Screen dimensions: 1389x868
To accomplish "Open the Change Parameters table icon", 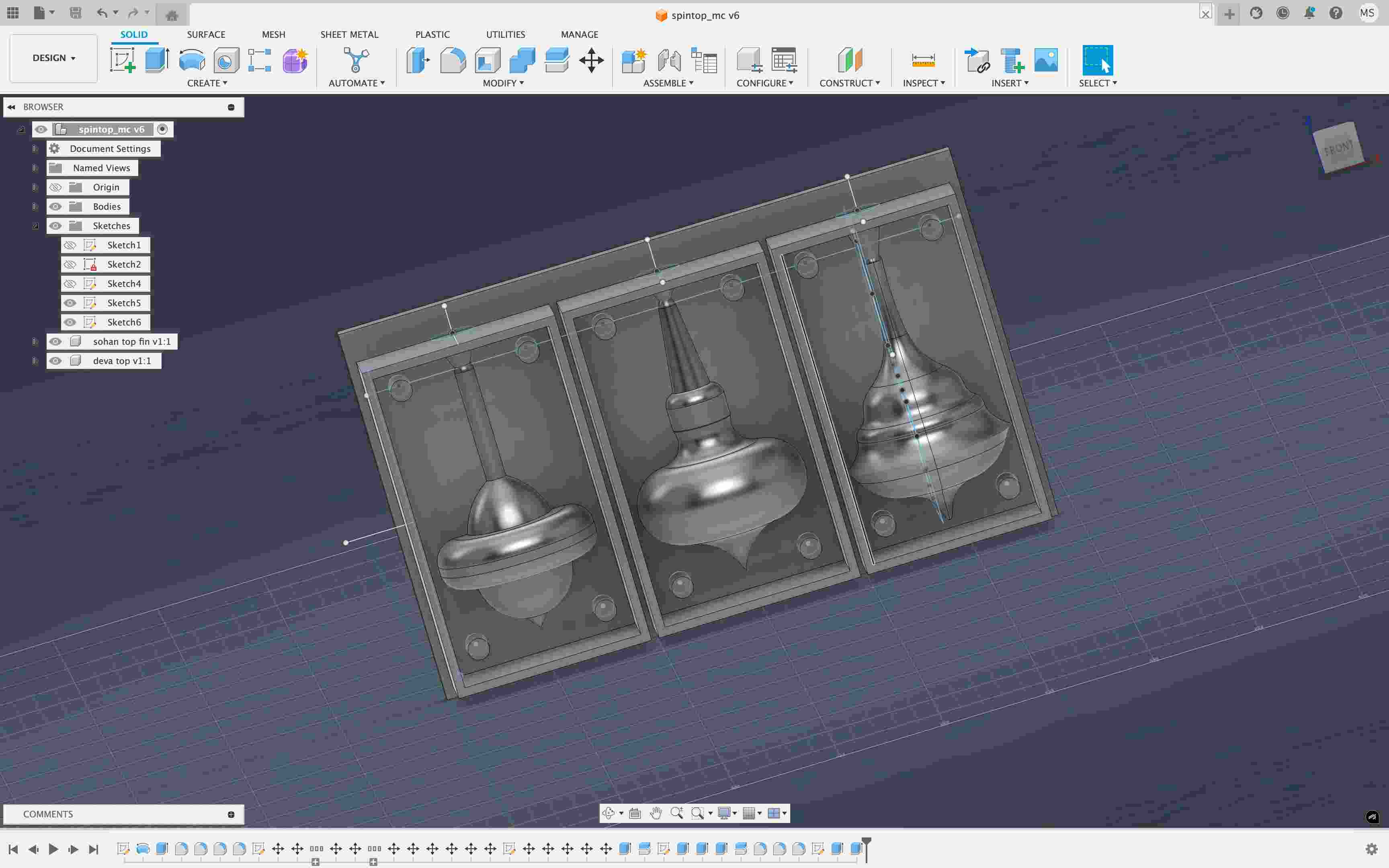I will click(x=704, y=60).
